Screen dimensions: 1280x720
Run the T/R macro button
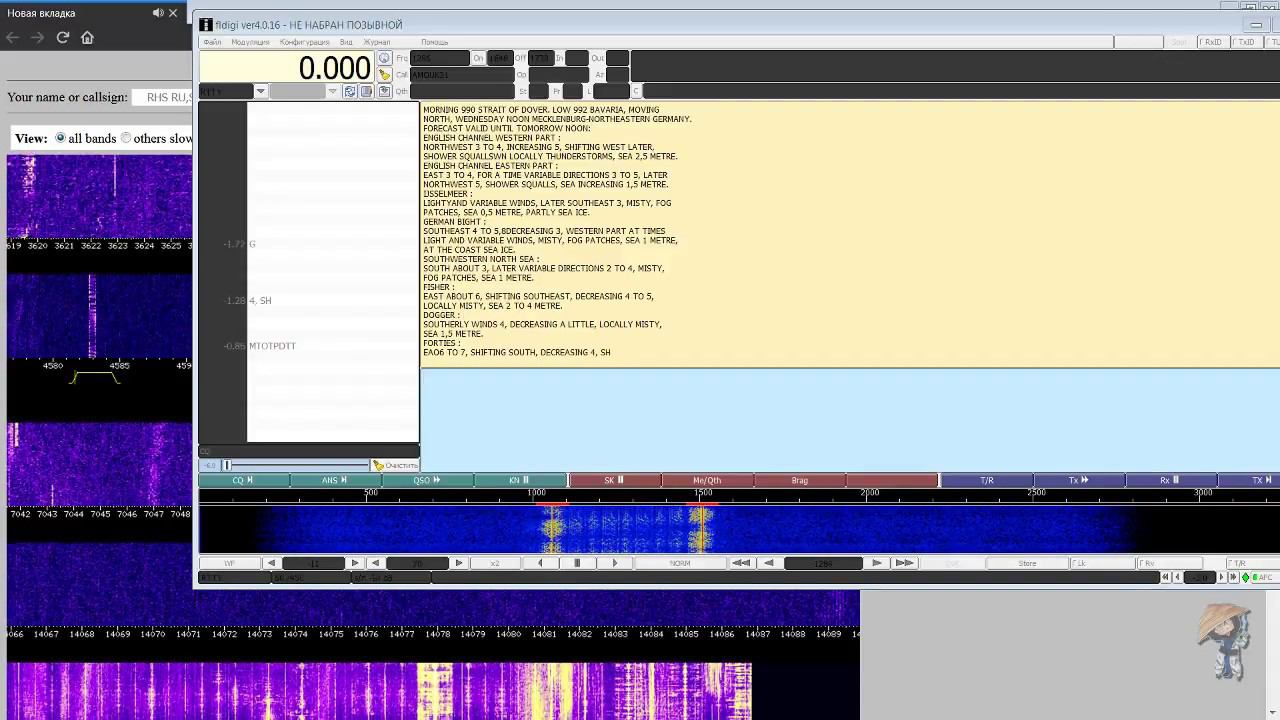[x=986, y=480]
